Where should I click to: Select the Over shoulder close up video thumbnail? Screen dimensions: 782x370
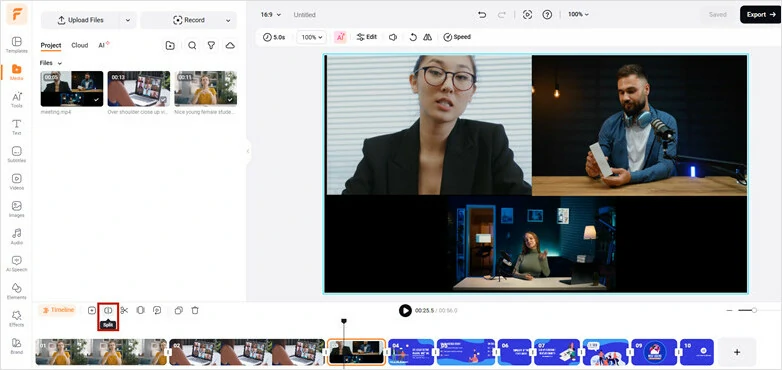[x=139, y=89]
